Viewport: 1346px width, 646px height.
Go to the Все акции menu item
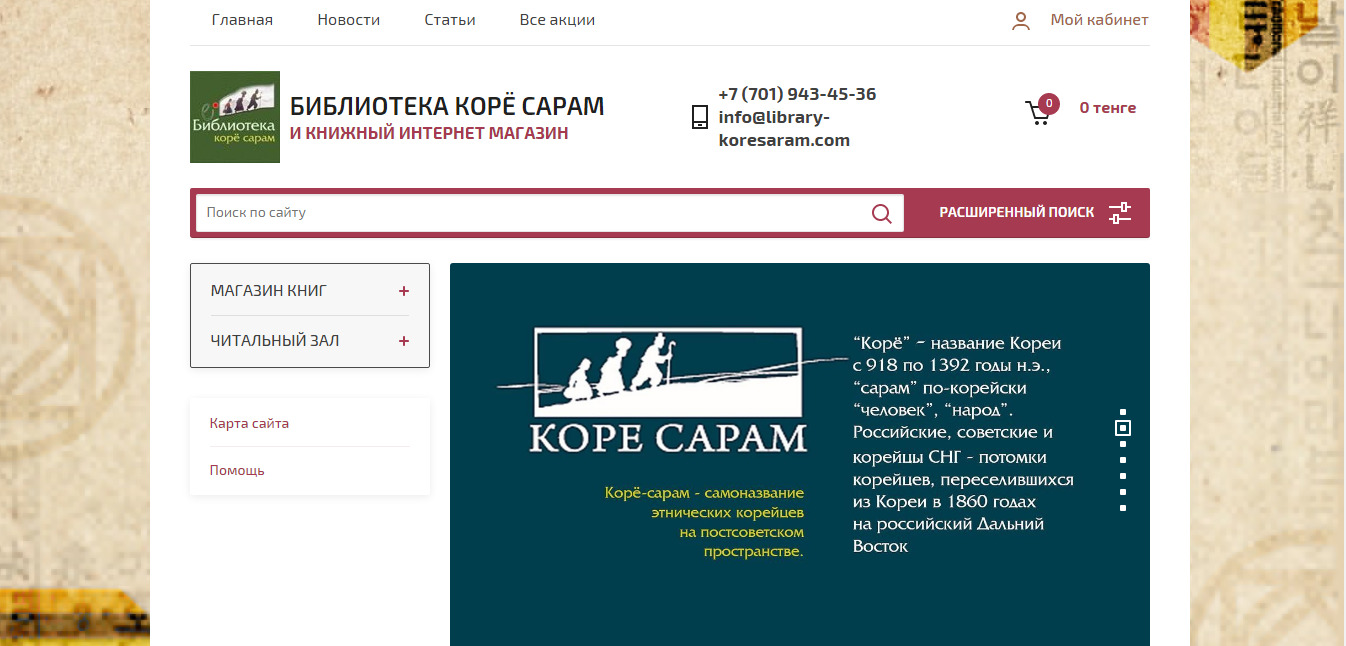coord(557,20)
